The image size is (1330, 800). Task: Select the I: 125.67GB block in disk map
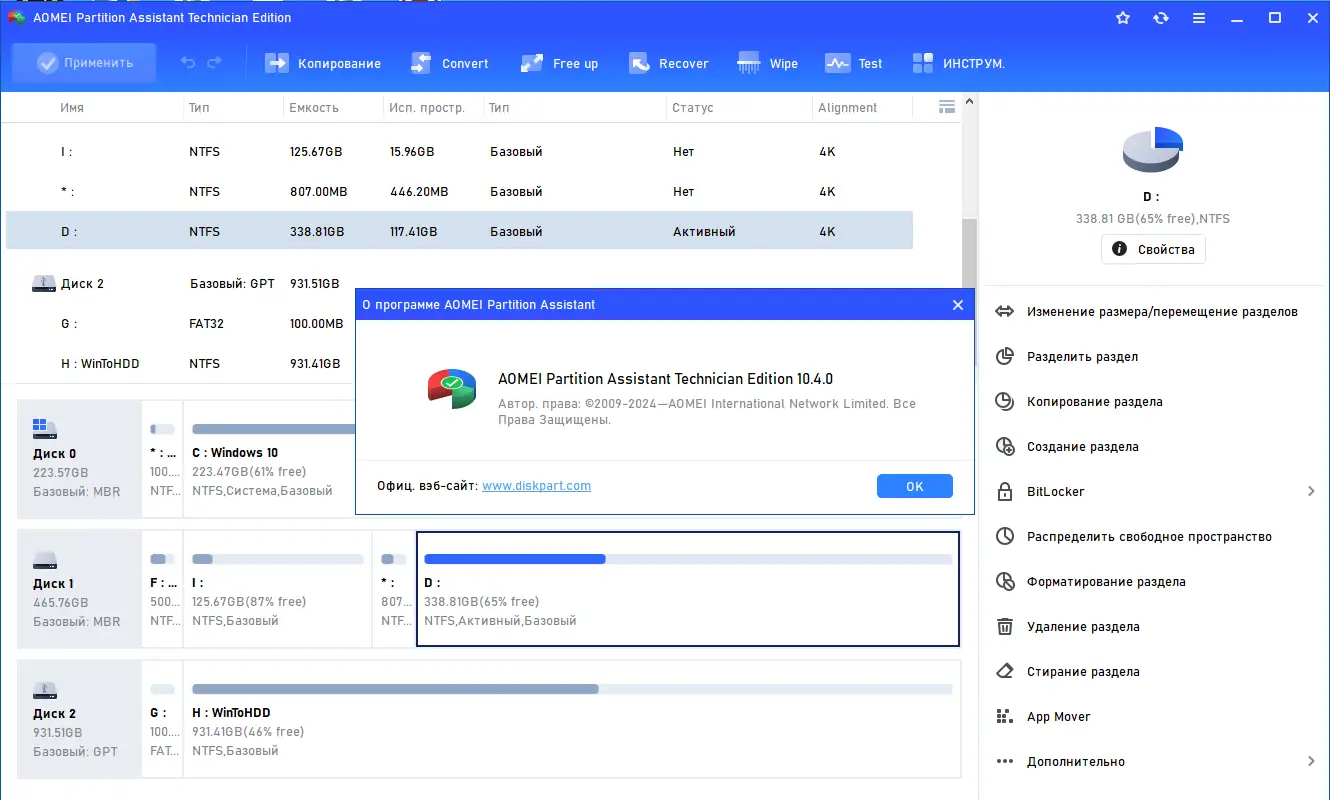pyautogui.click(x=277, y=589)
